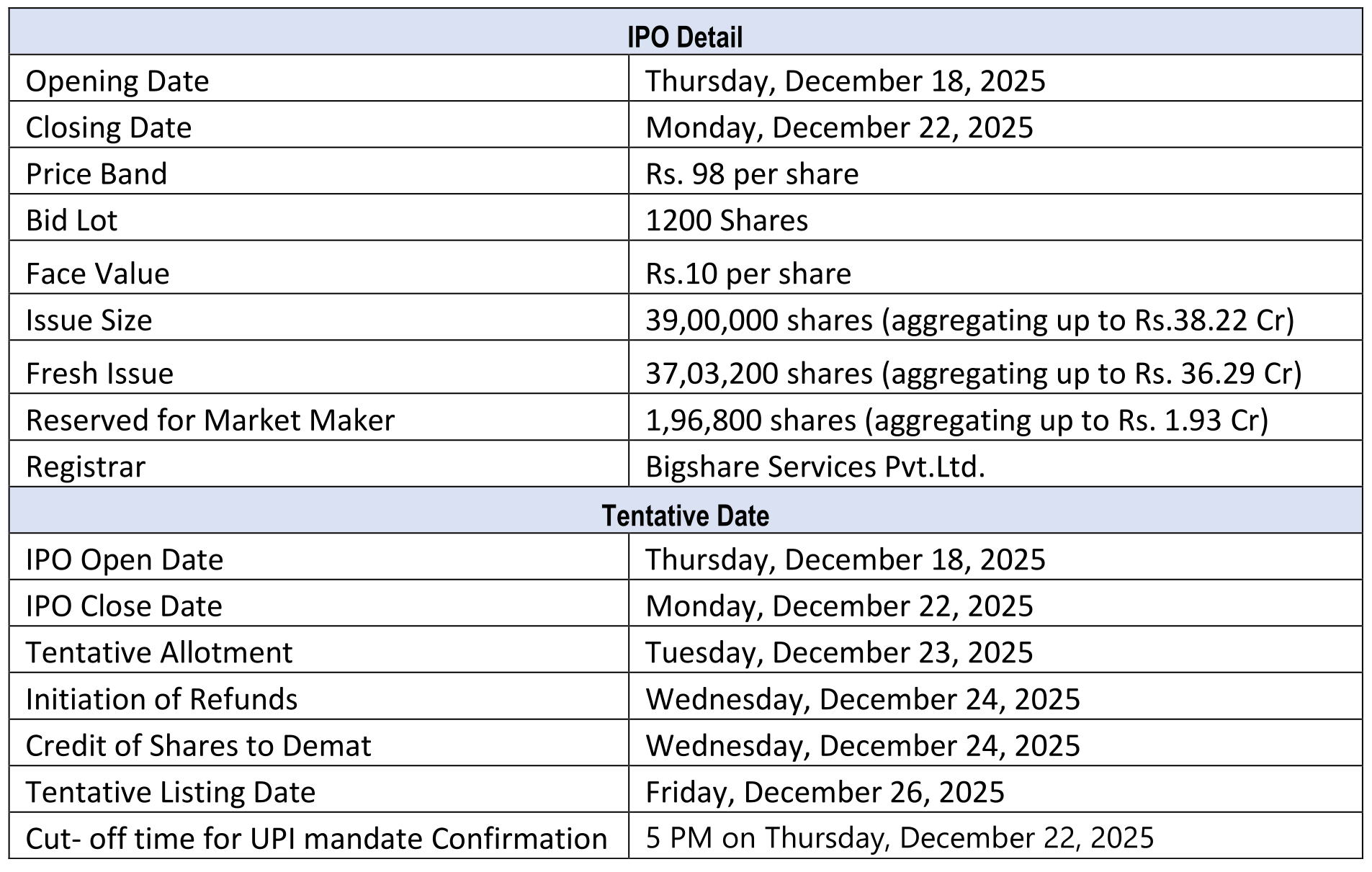Image resolution: width=1372 pixels, height=872 pixels.
Task: Select the Cut-off time for UPI mandate label
Action: pyautogui.click(x=316, y=839)
